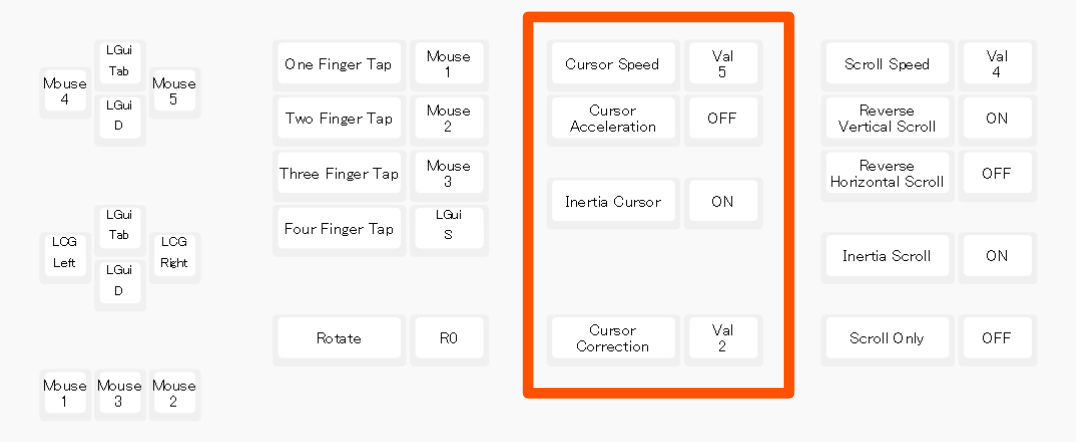Select the Rotate R0 value
The width and height of the screenshot is (1076, 442).
tap(448, 338)
